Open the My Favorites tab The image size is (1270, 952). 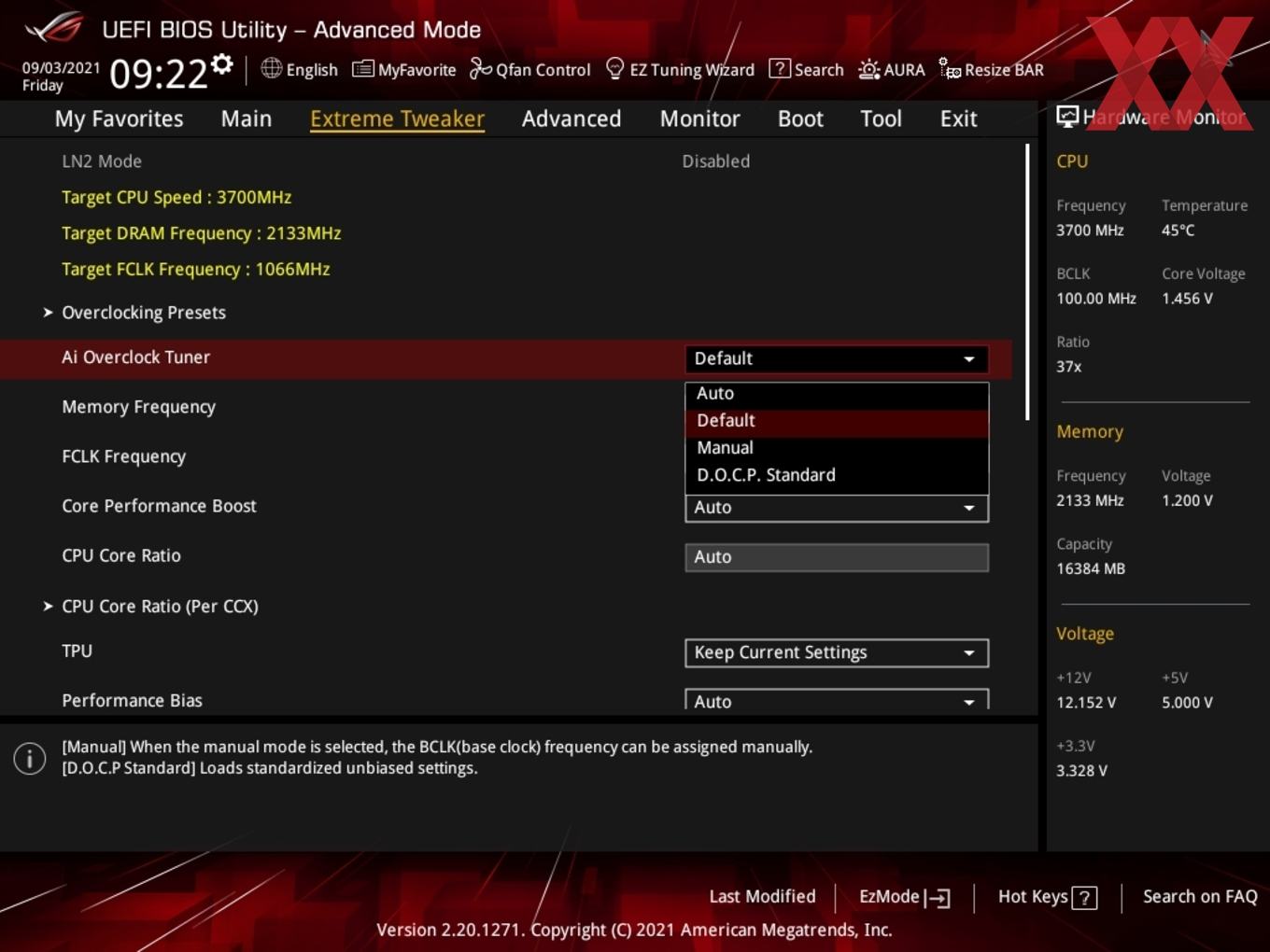tap(119, 119)
